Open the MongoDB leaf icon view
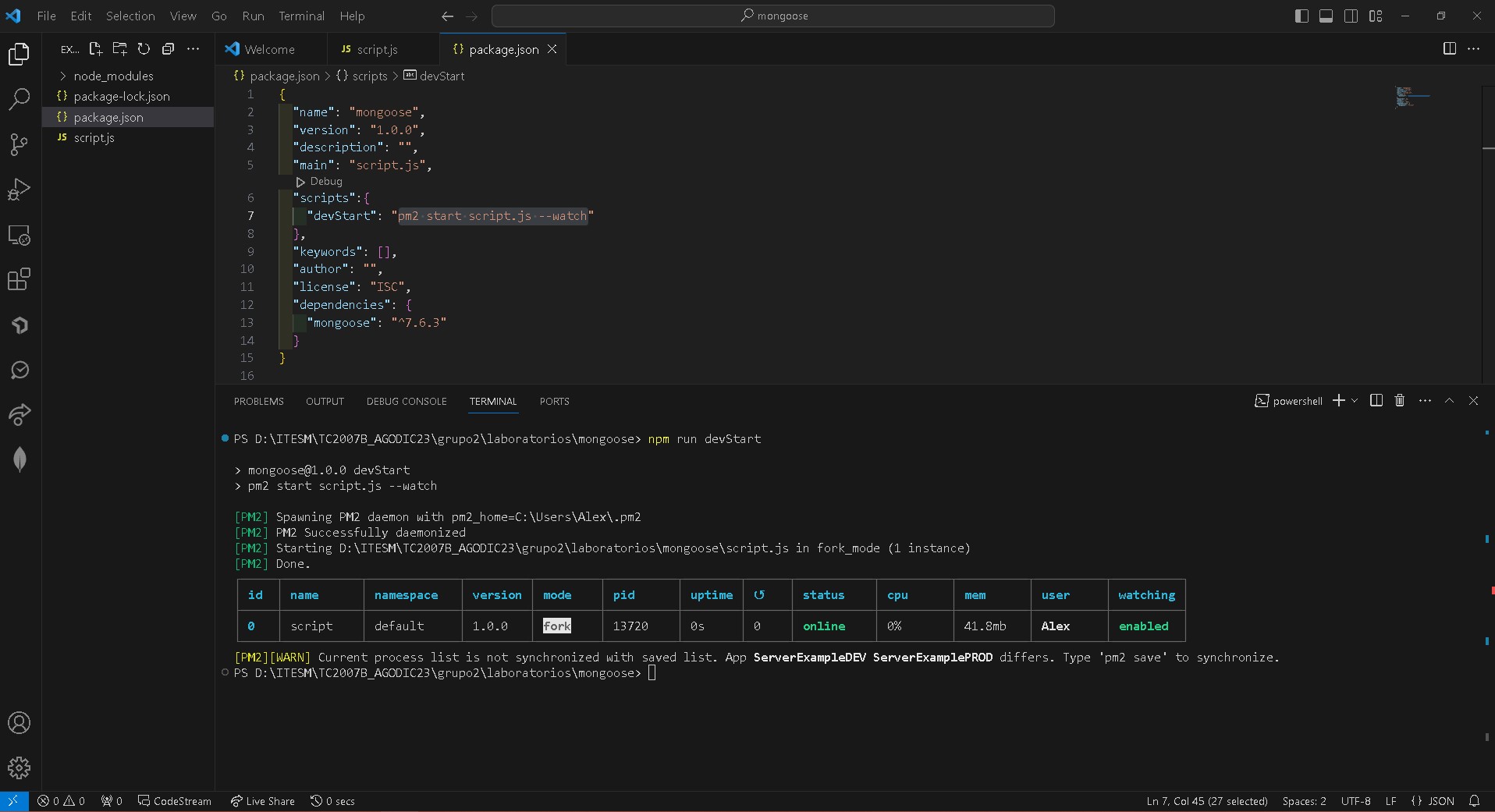 coord(20,459)
